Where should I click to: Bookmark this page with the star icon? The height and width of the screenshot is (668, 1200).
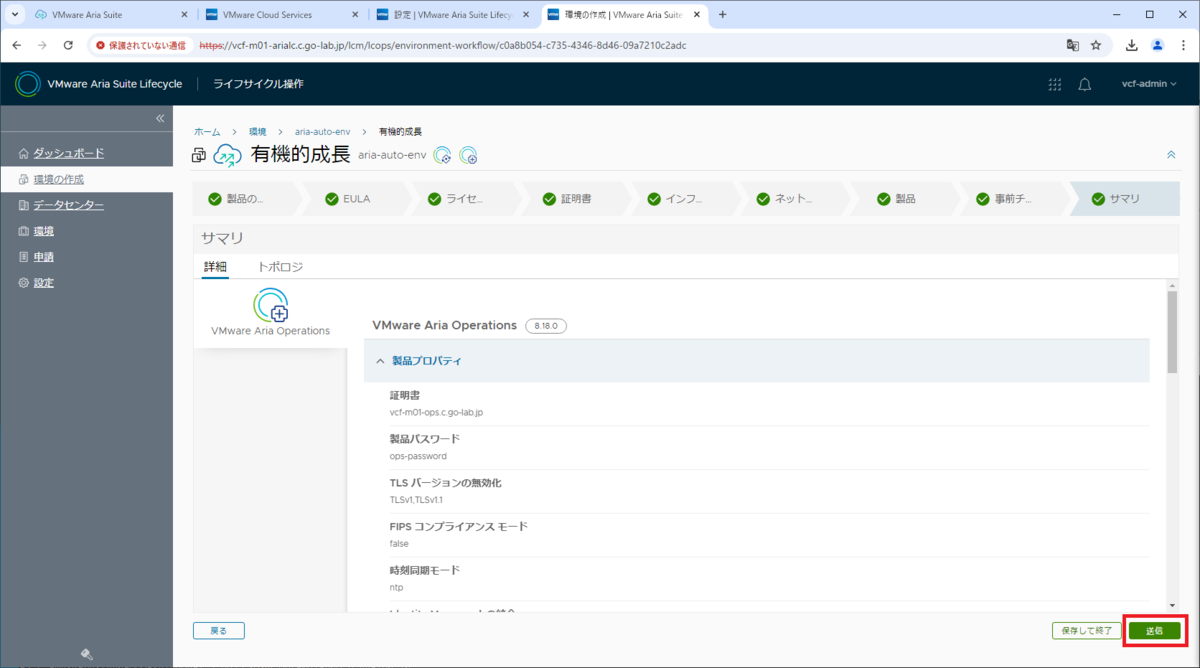(1096, 45)
